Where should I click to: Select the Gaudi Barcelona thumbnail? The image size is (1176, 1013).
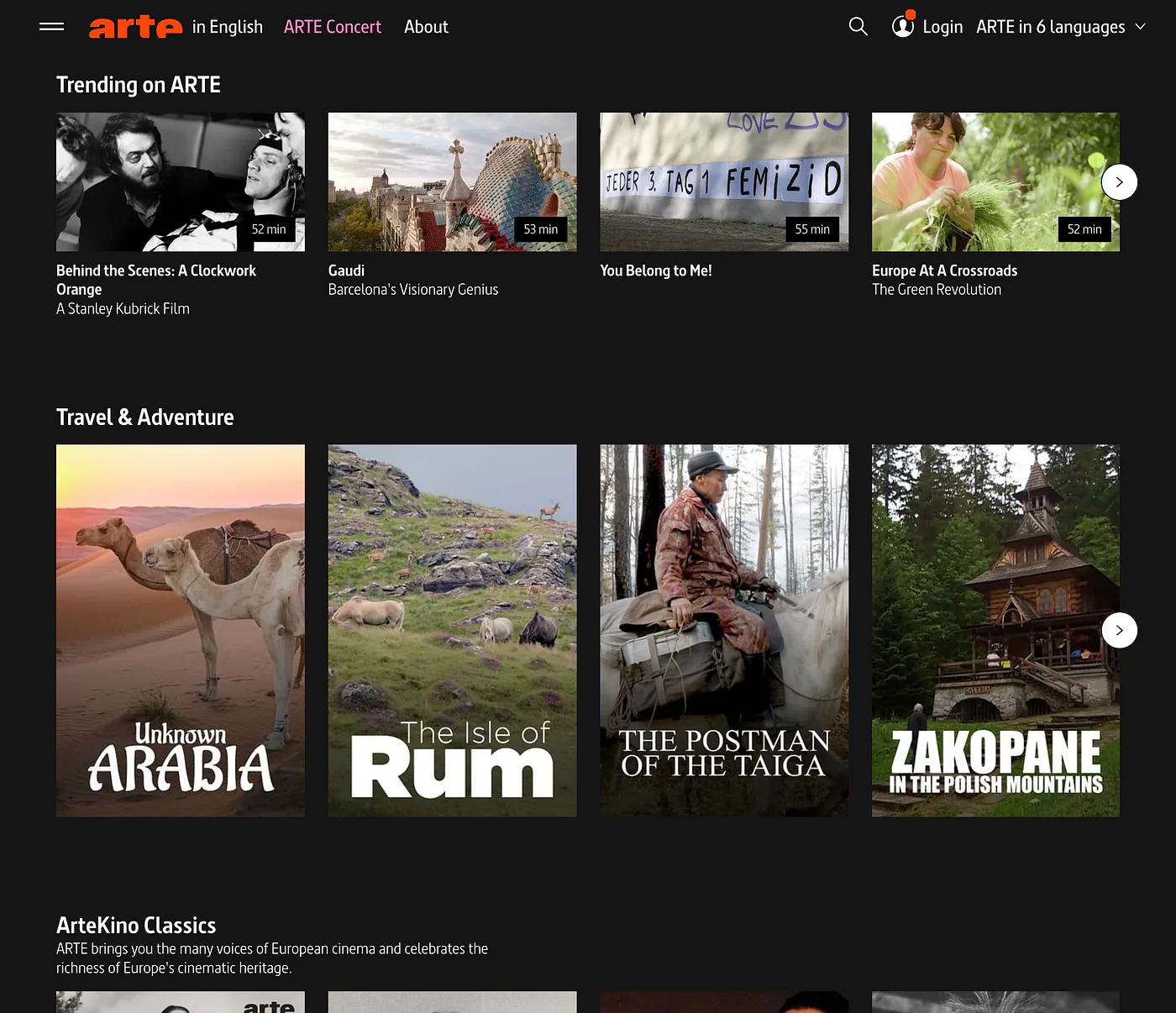[x=453, y=182]
